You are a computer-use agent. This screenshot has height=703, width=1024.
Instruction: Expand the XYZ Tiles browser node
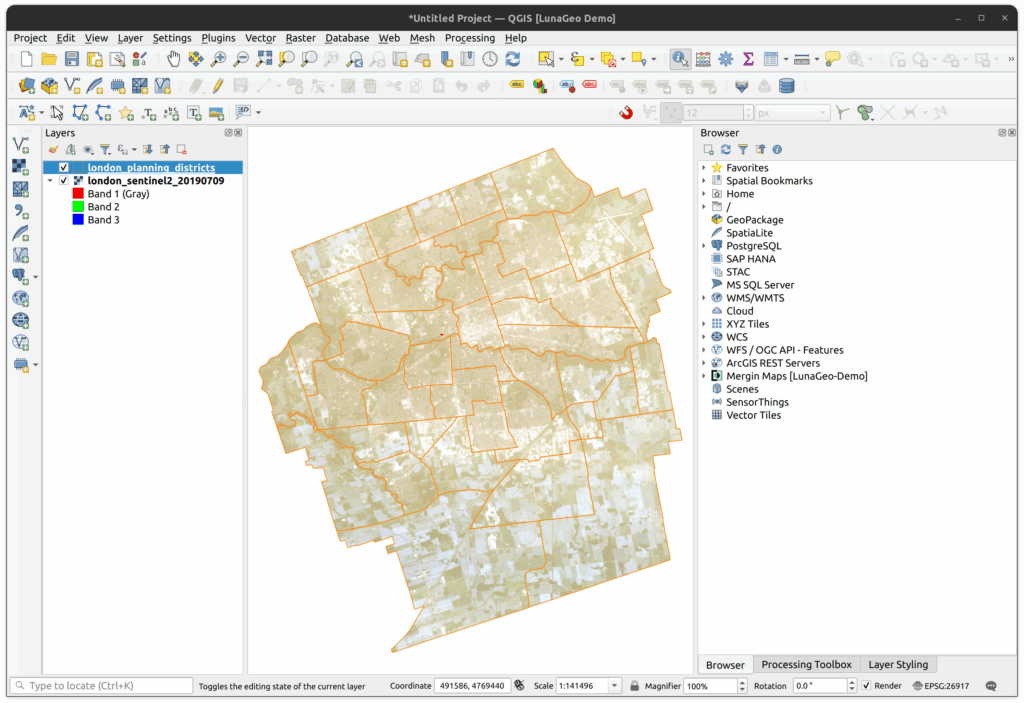click(x=704, y=324)
